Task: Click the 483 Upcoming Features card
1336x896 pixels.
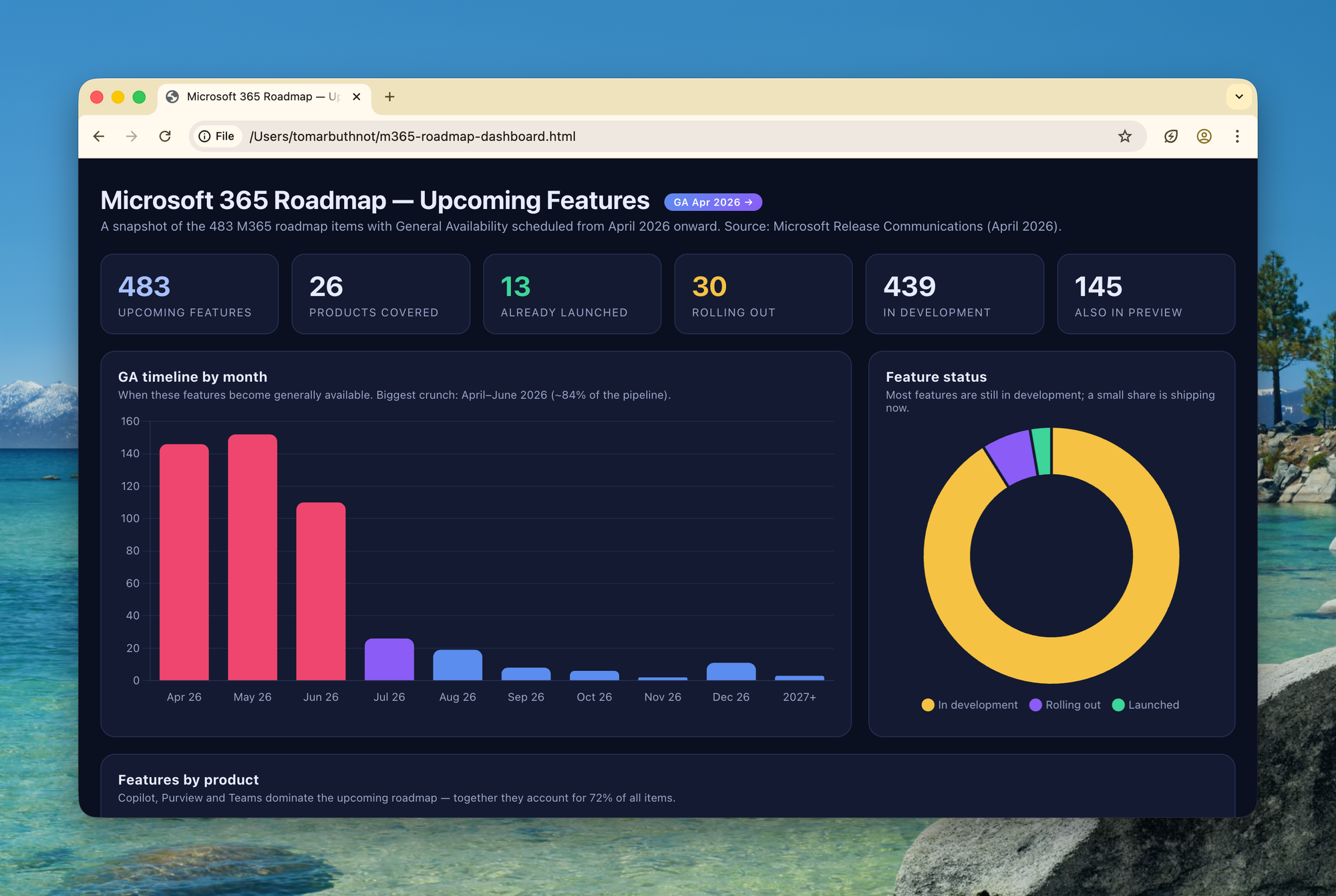Action: coord(189,294)
